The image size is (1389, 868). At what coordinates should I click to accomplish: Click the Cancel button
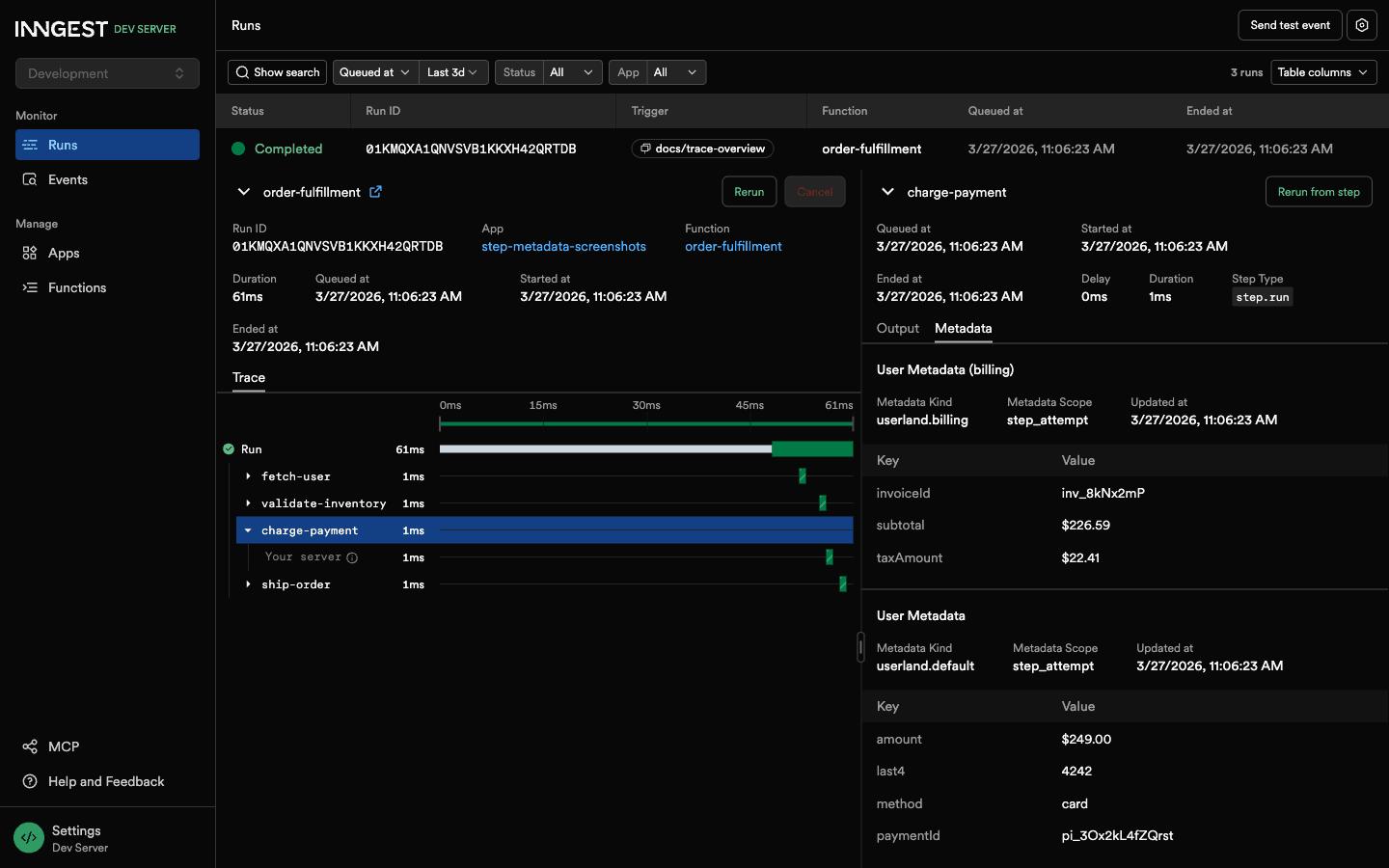point(815,192)
